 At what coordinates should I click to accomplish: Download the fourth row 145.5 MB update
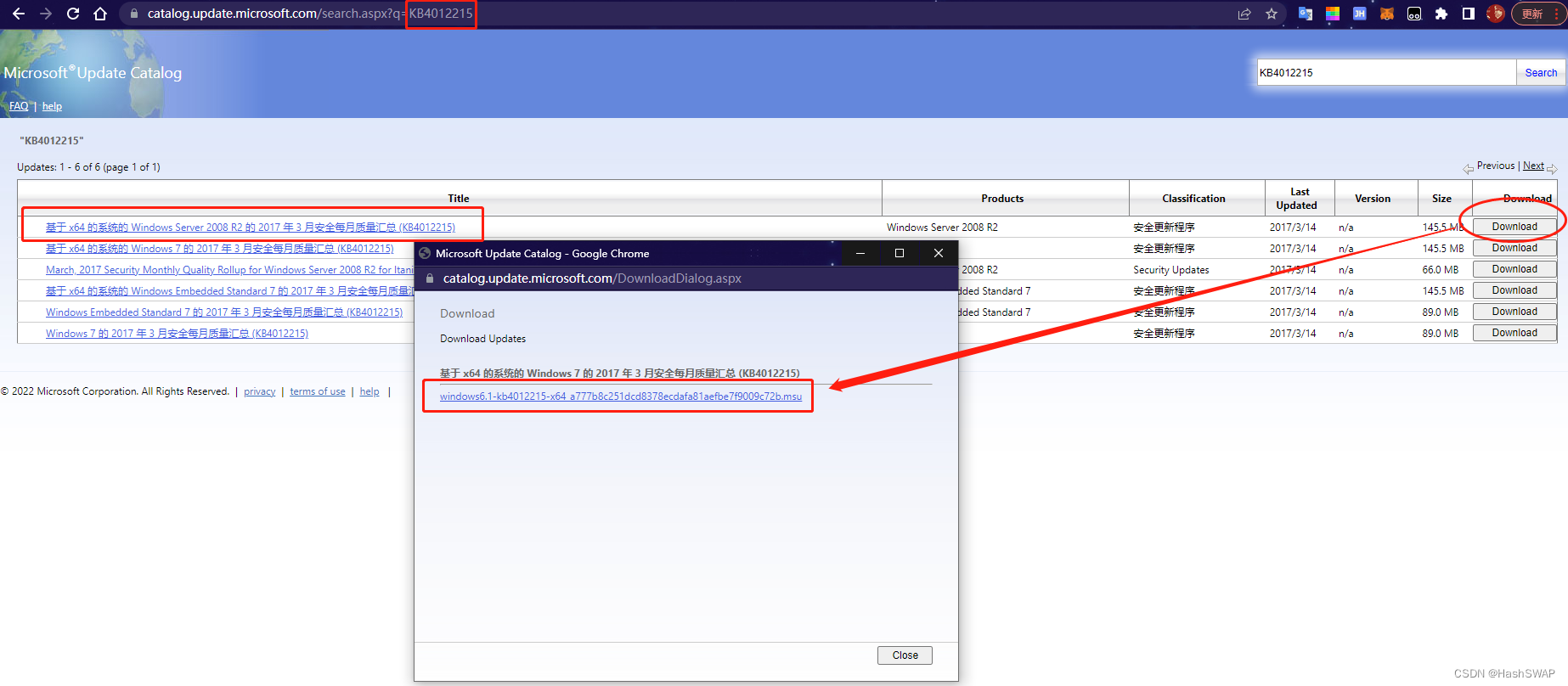[x=1514, y=290]
